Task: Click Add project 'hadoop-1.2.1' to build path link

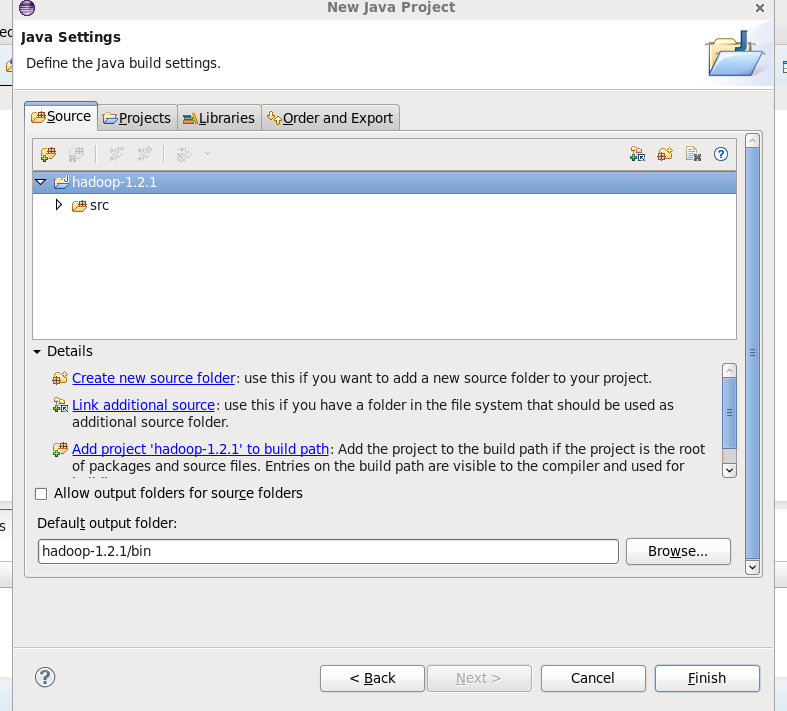Action: coord(201,449)
